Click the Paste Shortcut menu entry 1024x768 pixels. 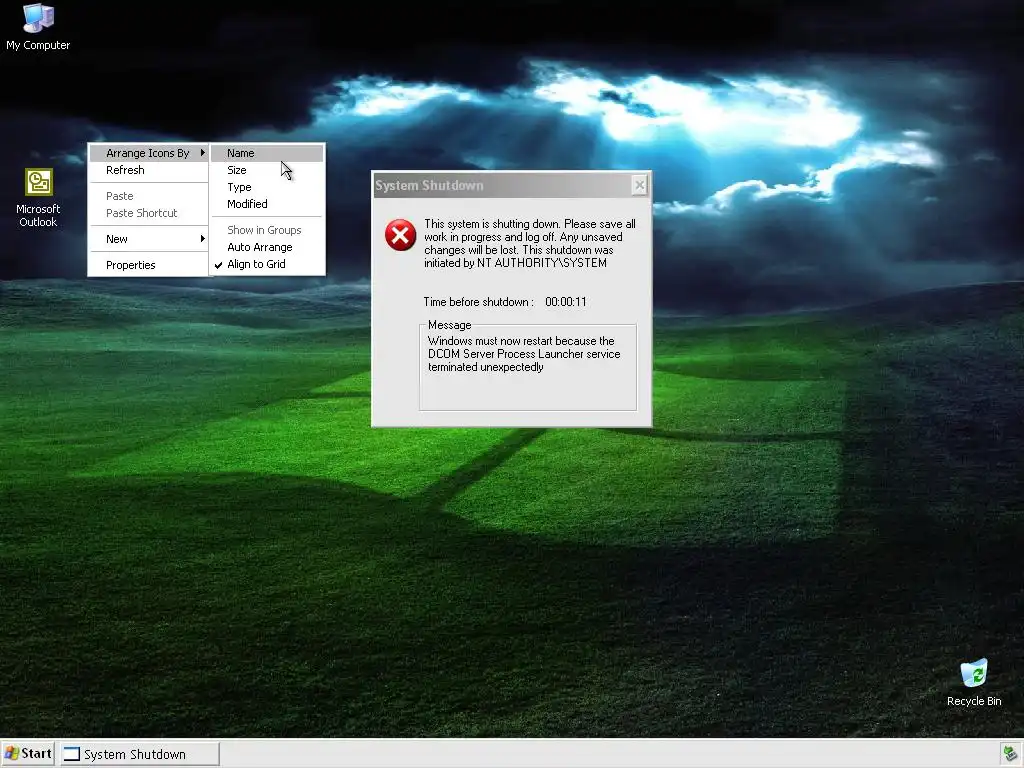(148, 213)
